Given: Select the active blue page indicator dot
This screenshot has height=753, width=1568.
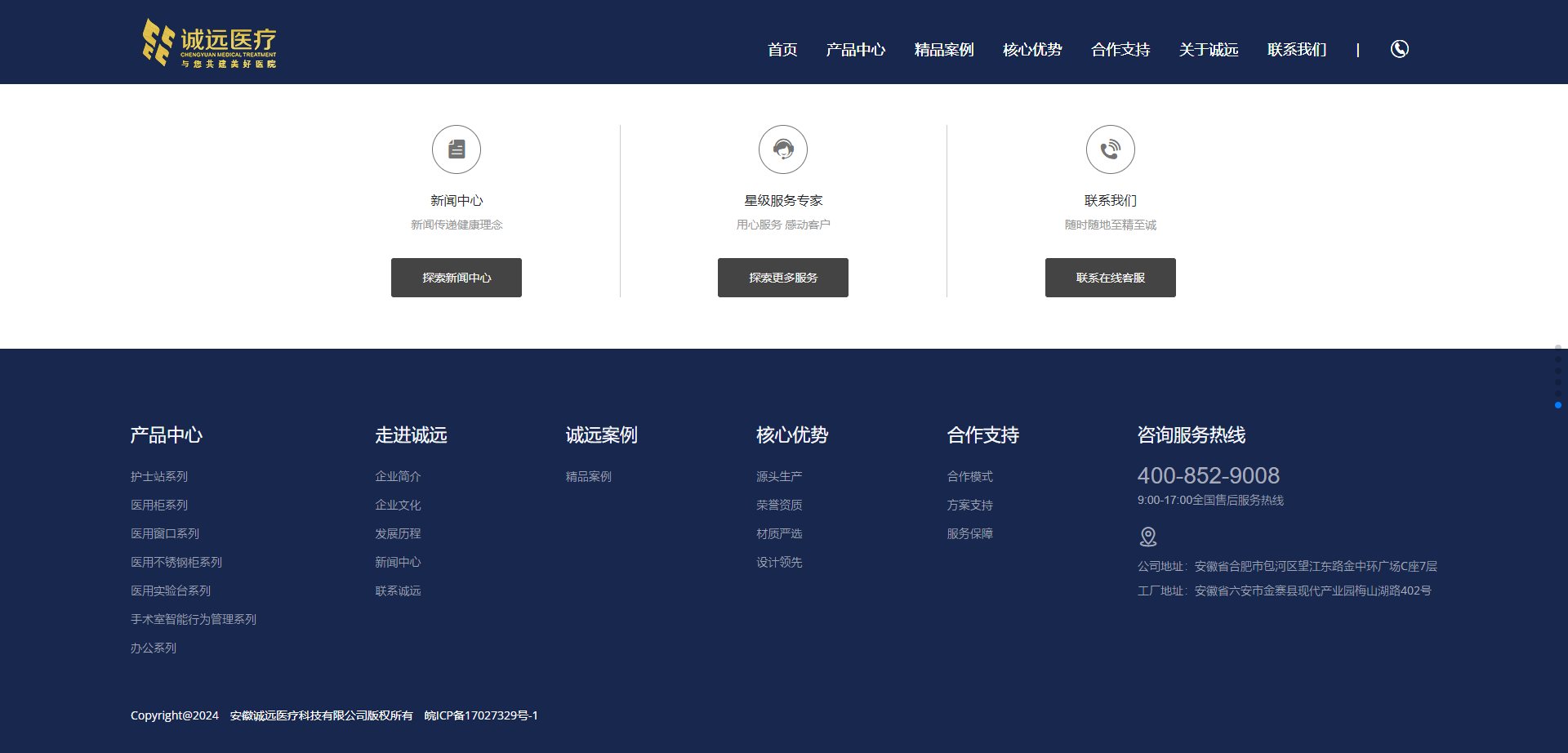Looking at the screenshot, I should pos(1558,405).
